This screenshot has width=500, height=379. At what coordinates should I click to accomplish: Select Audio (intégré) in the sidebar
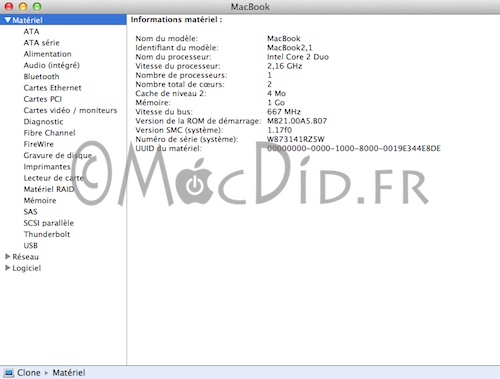pyautogui.click(x=52, y=65)
